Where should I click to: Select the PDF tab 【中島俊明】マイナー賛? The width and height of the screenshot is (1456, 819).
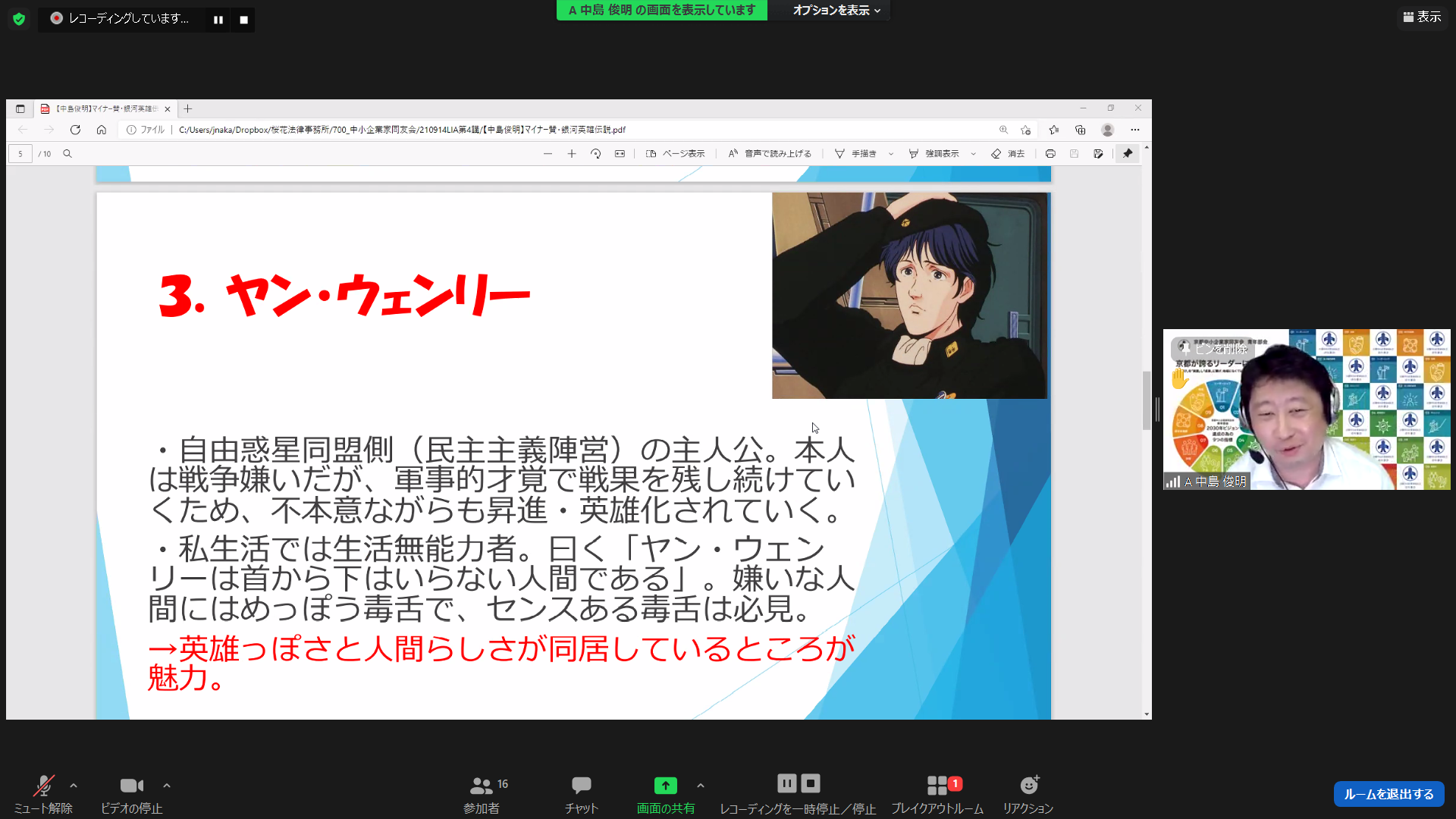tap(106, 109)
